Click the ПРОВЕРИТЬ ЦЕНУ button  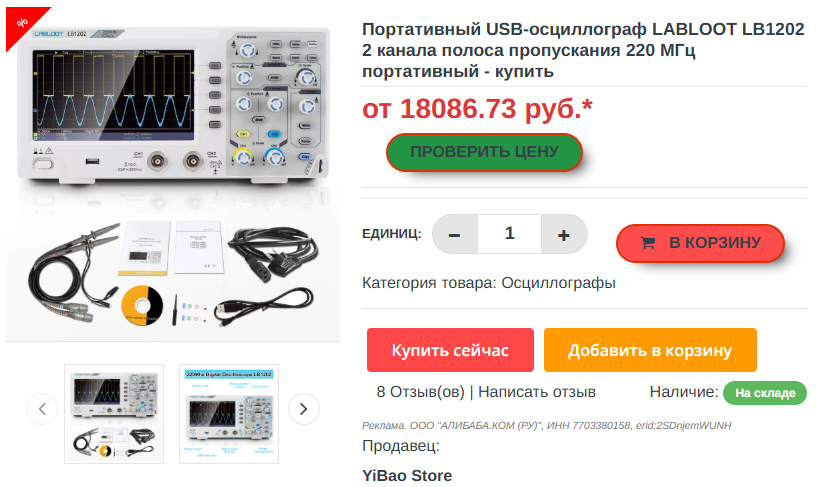tap(484, 152)
